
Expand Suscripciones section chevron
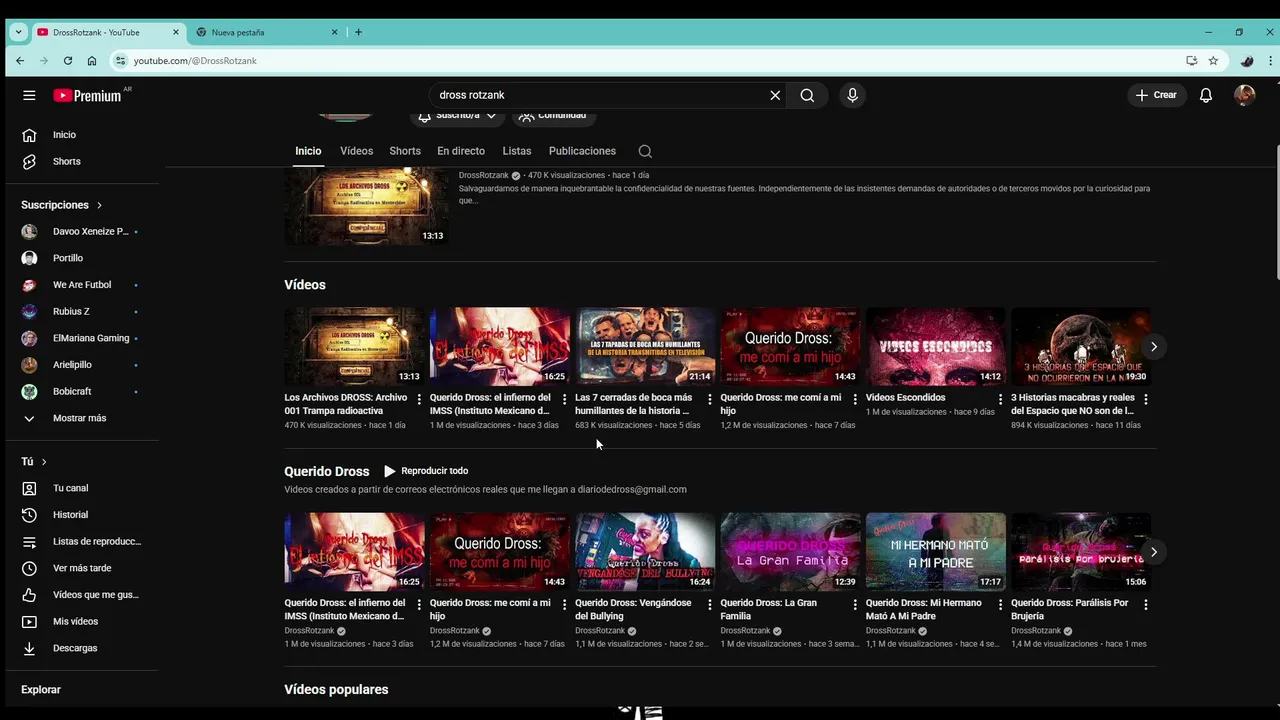99,205
